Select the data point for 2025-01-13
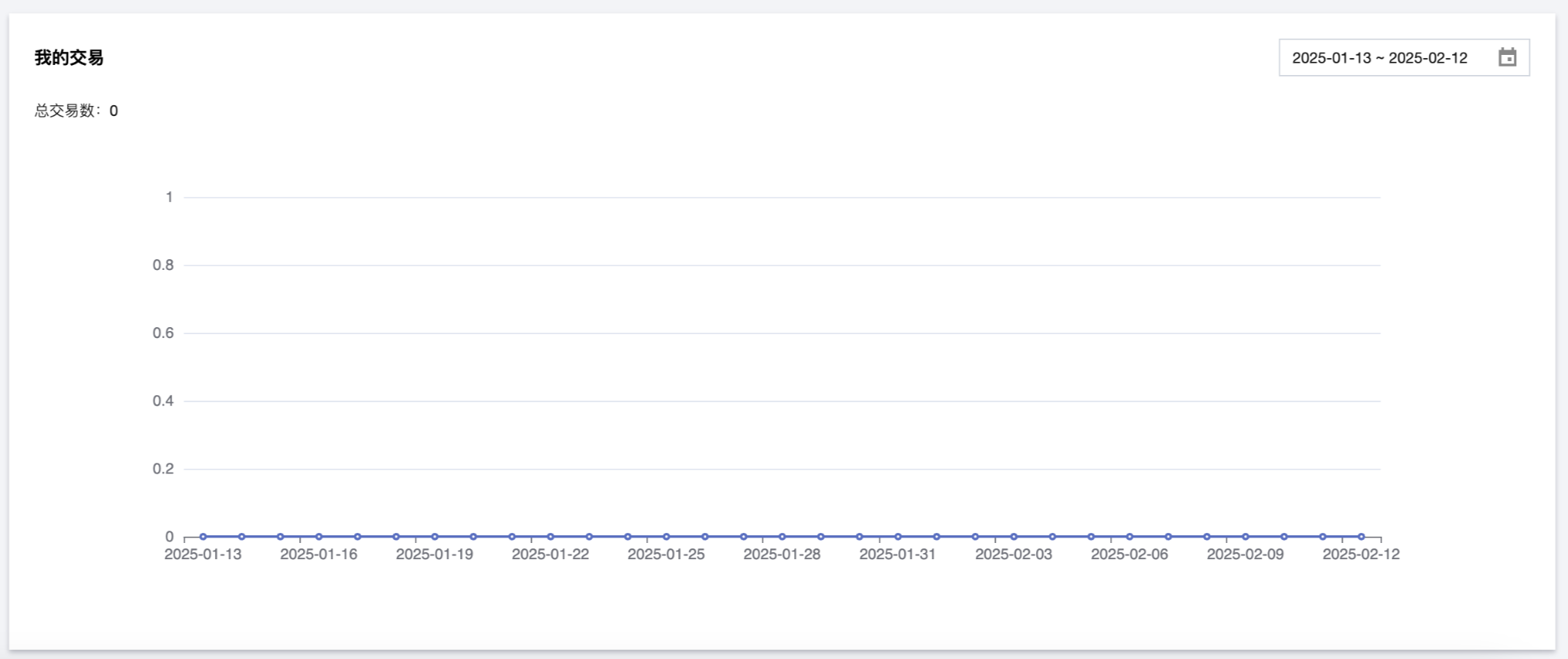 (203, 536)
